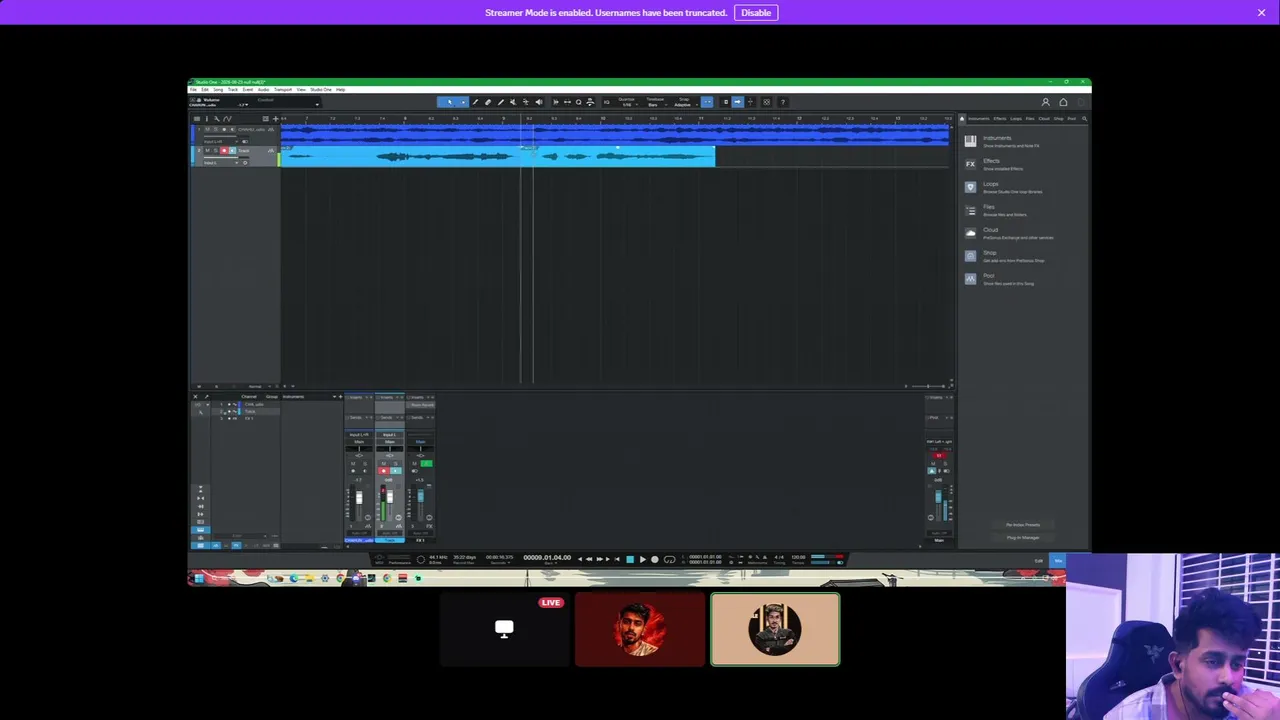Open the Transport menu

(283, 90)
